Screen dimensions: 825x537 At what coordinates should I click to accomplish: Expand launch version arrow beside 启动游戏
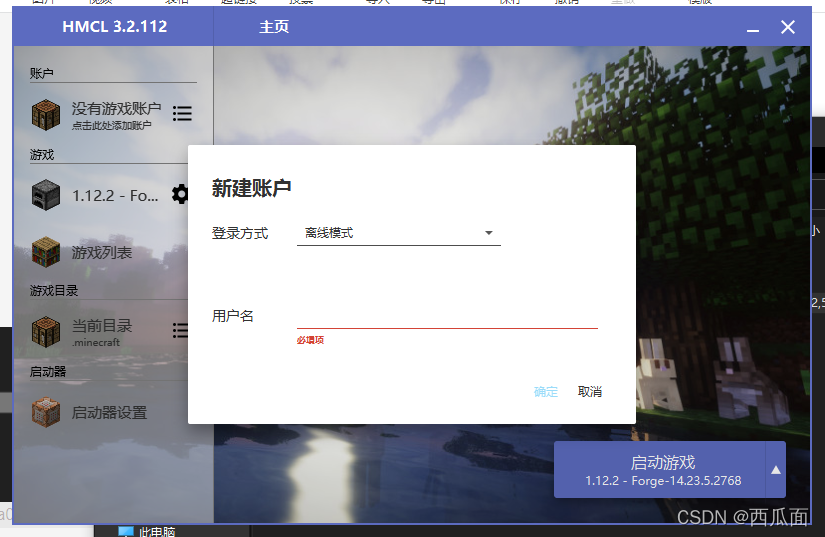776,470
